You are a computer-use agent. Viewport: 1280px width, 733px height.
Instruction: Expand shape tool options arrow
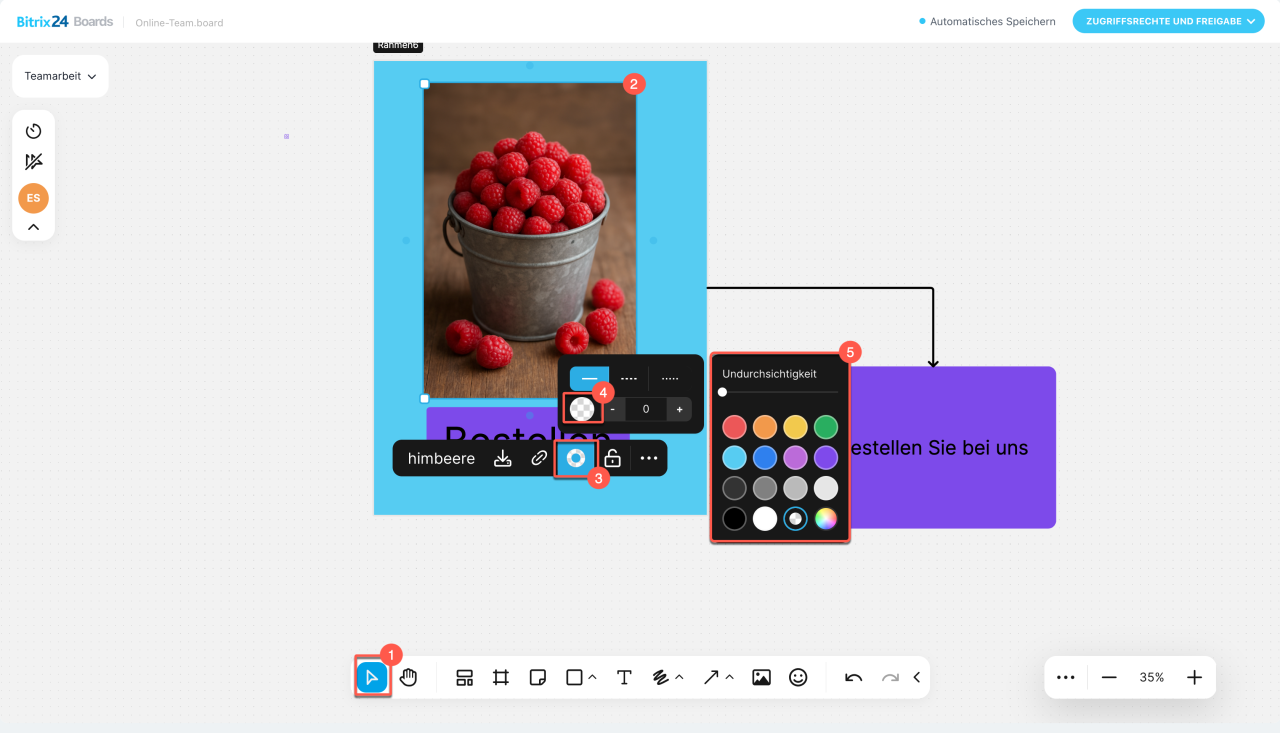[x=593, y=677]
